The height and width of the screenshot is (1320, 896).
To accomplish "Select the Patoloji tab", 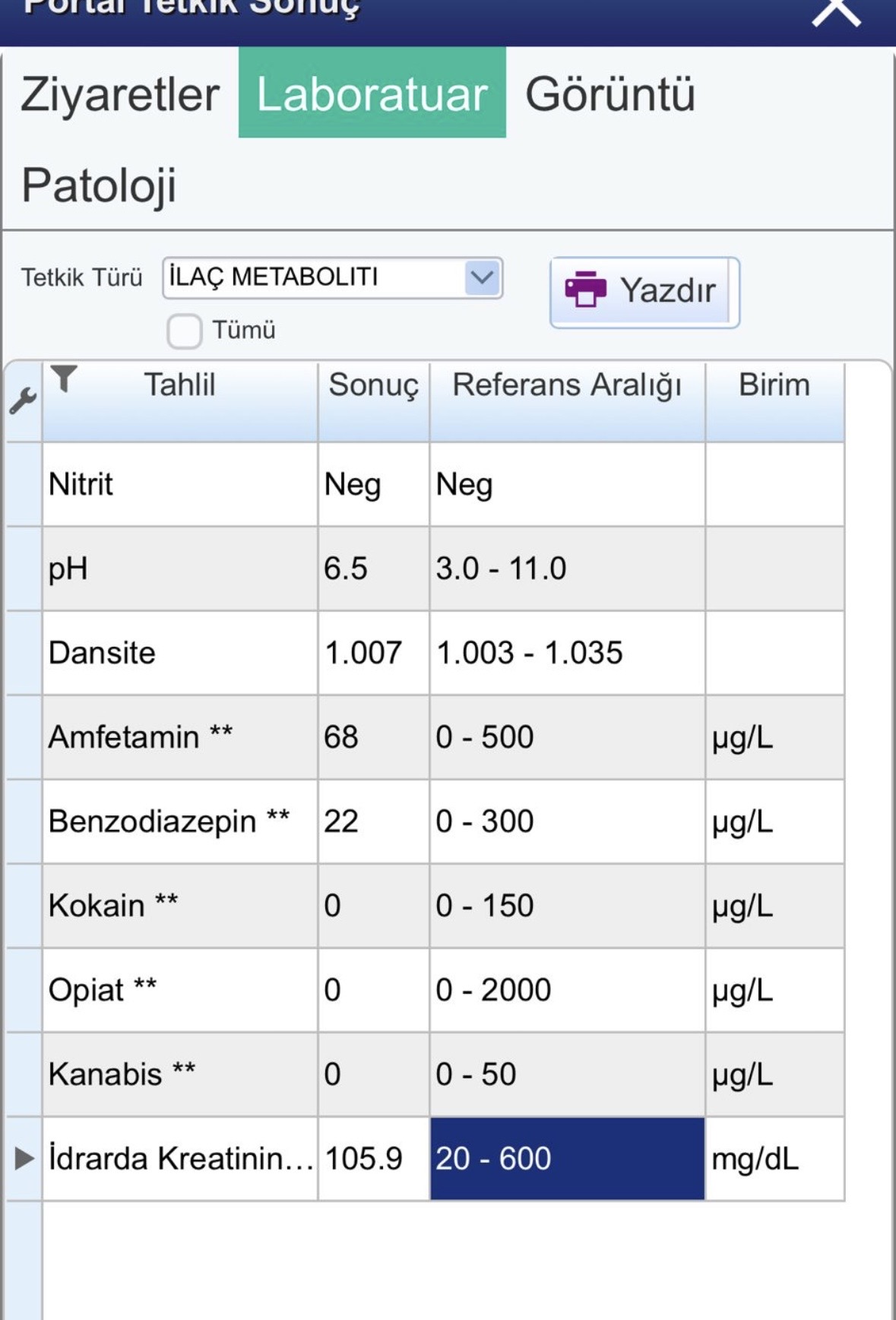I will 99,185.
